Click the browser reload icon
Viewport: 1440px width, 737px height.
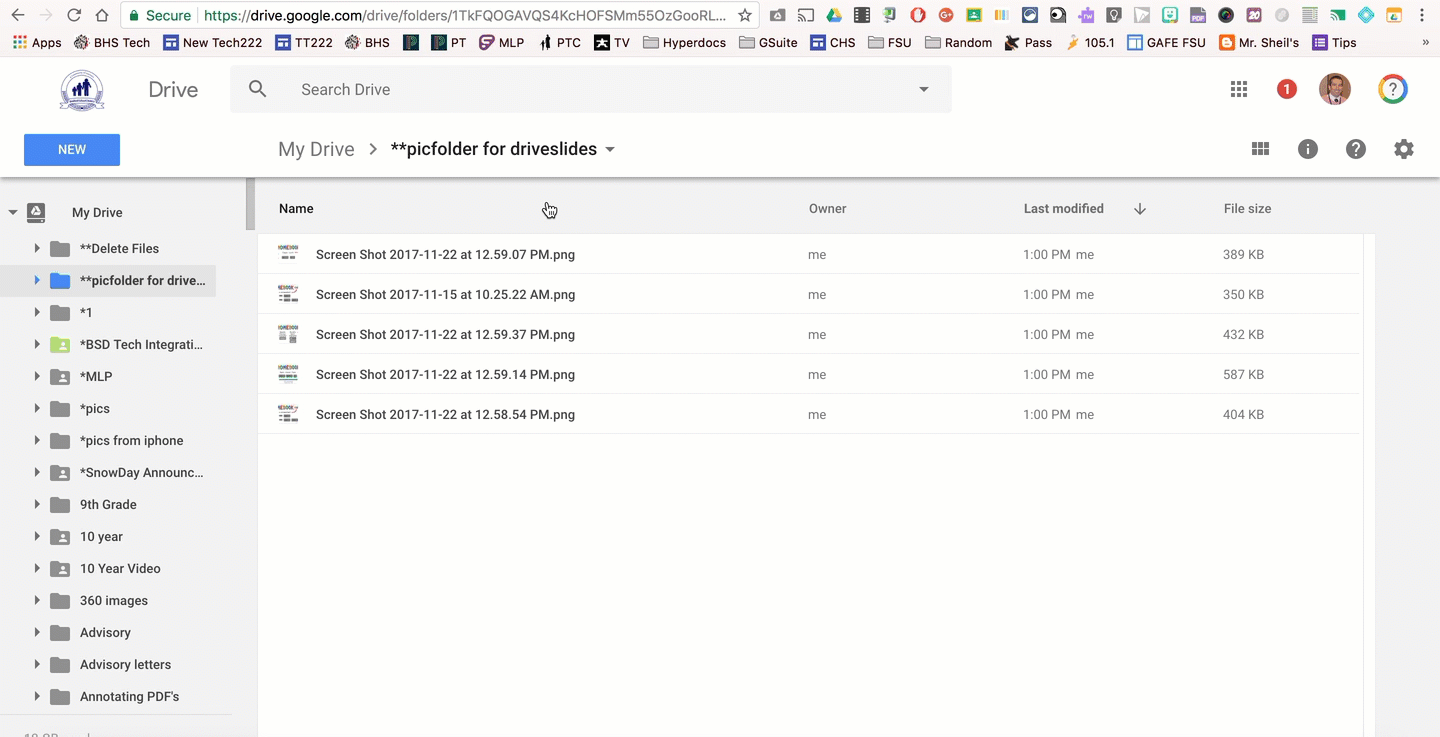[x=73, y=15]
